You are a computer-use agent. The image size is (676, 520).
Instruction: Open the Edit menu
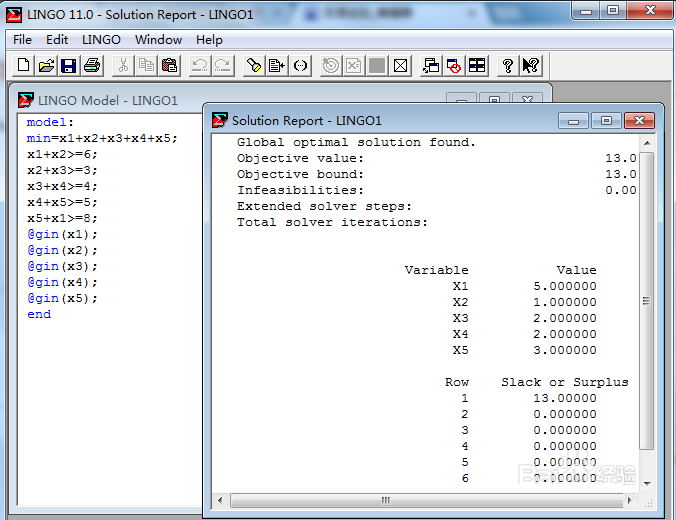pyautogui.click(x=57, y=40)
